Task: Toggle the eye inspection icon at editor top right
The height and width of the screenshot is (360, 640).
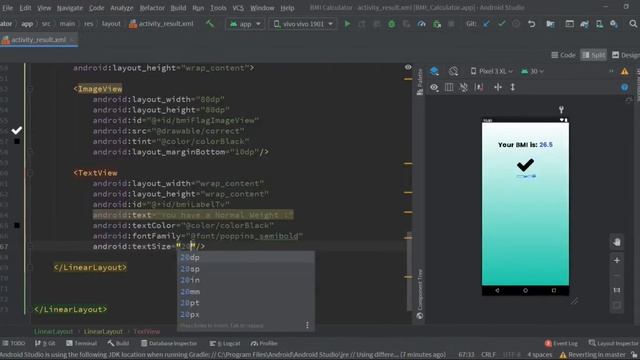Action: coord(408,67)
